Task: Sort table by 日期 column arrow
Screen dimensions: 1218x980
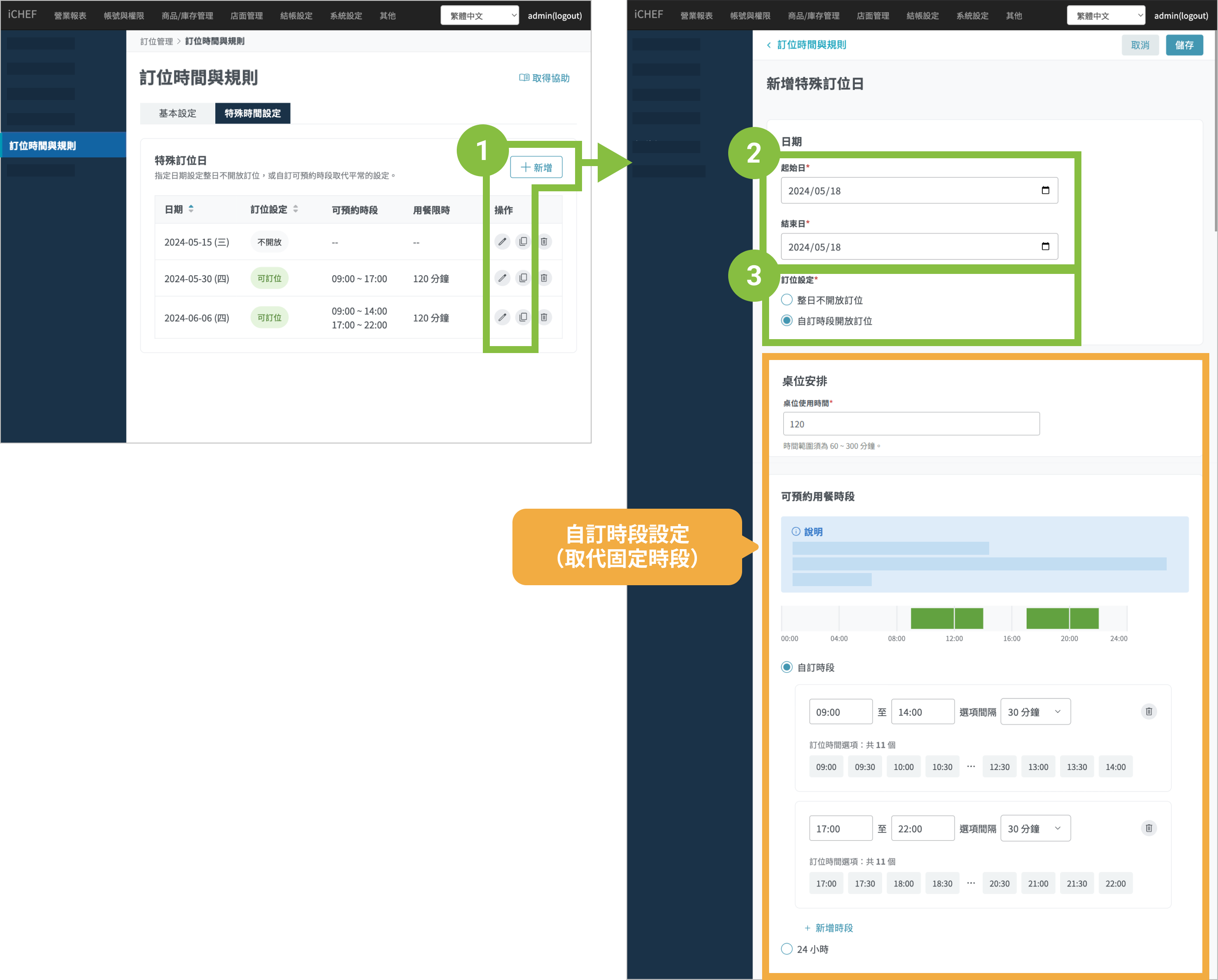Action: [x=191, y=209]
